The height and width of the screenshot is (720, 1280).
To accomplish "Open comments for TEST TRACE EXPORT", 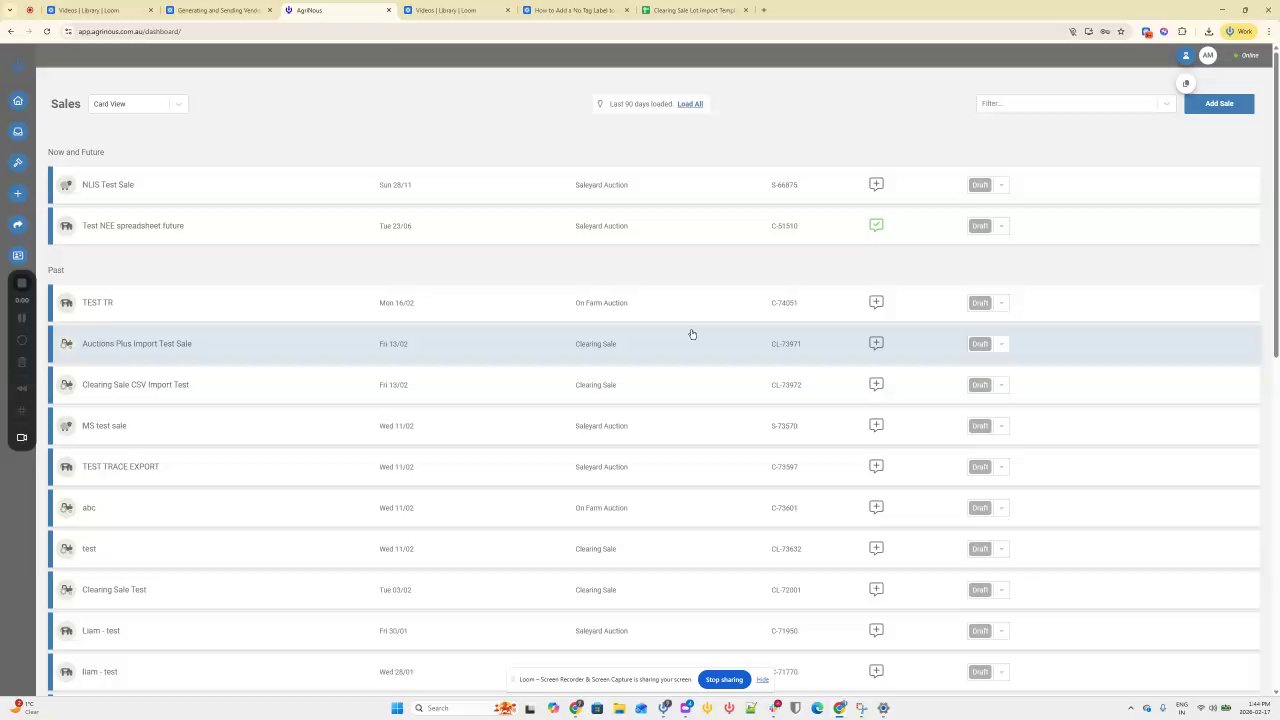I will point(876,466).
